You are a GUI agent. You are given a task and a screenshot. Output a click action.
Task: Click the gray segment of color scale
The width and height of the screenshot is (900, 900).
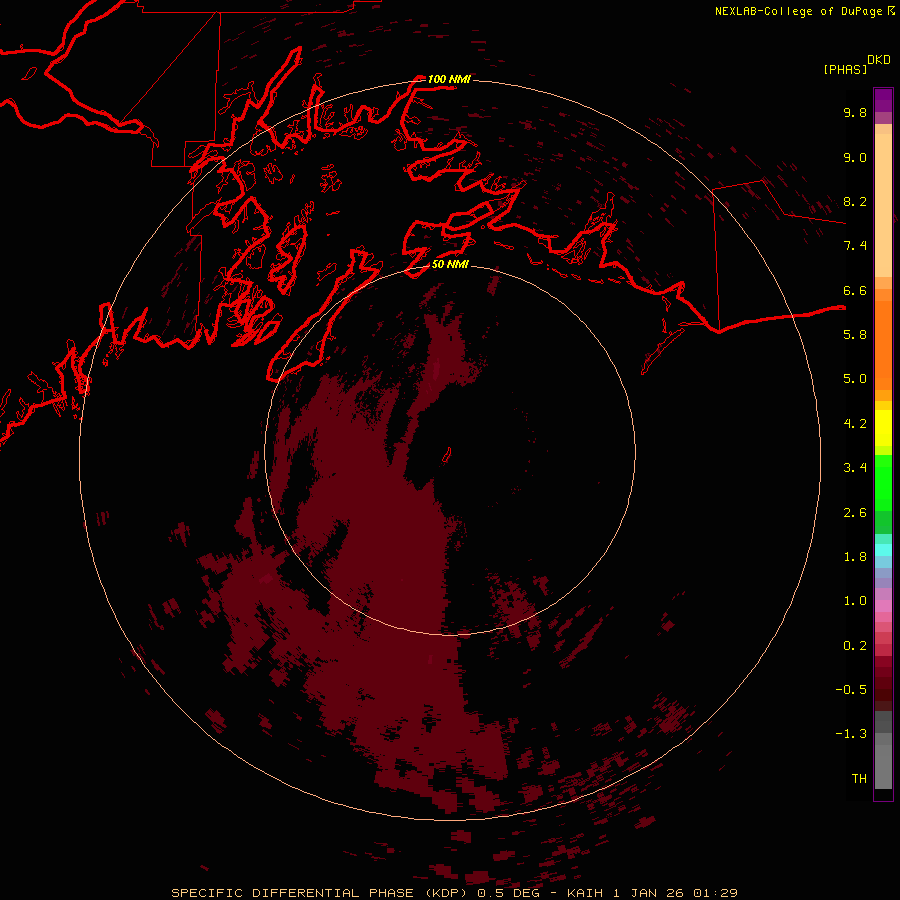[883, 750]
